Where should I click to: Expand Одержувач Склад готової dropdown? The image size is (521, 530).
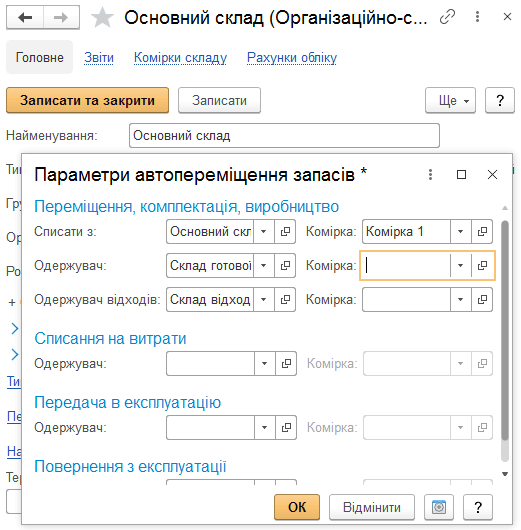264,266
